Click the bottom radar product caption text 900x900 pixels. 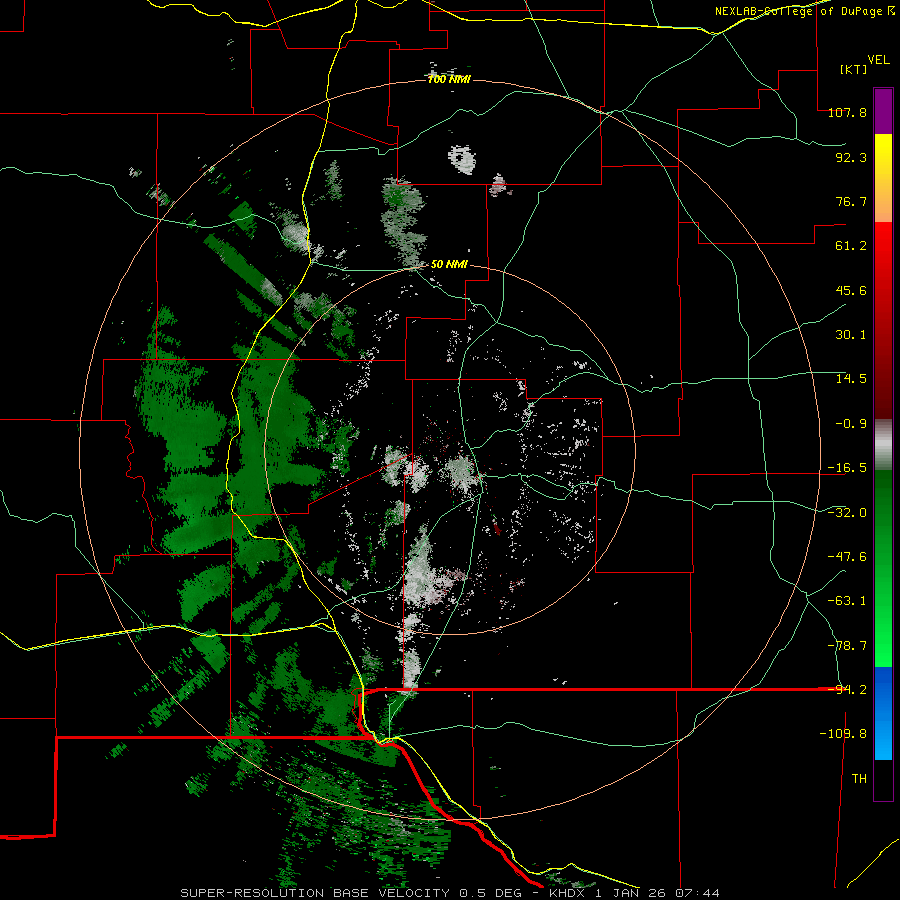450,893
